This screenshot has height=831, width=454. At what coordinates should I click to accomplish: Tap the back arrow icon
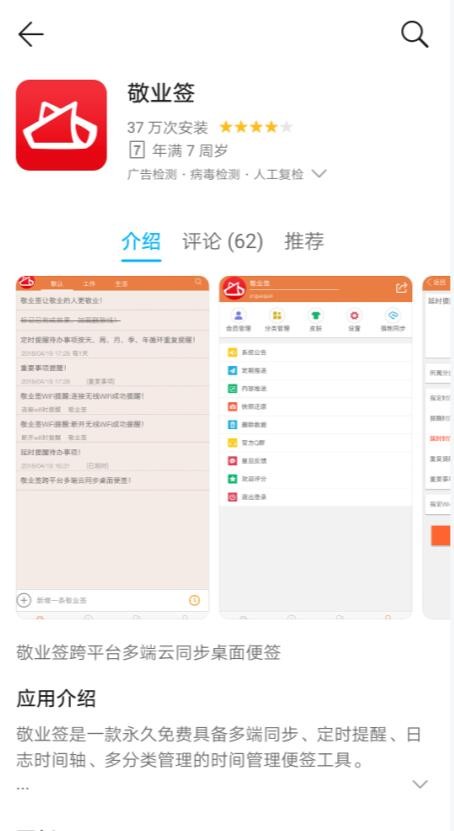(31, 34)
